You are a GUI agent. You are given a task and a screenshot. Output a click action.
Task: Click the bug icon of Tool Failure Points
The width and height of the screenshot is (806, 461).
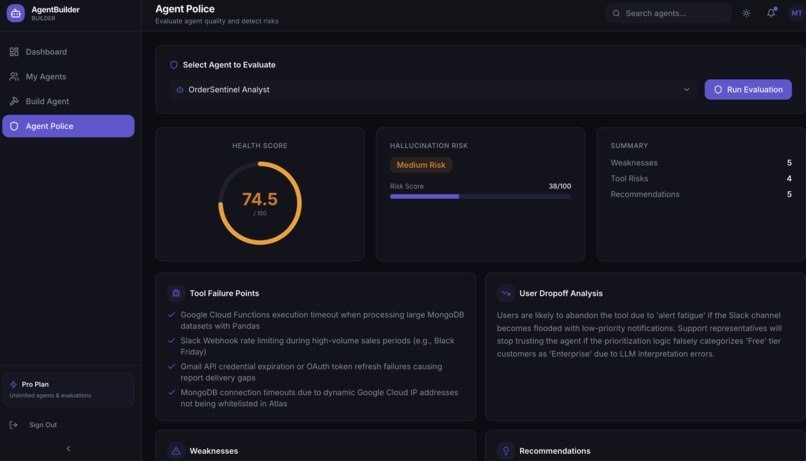click(176, 293)
